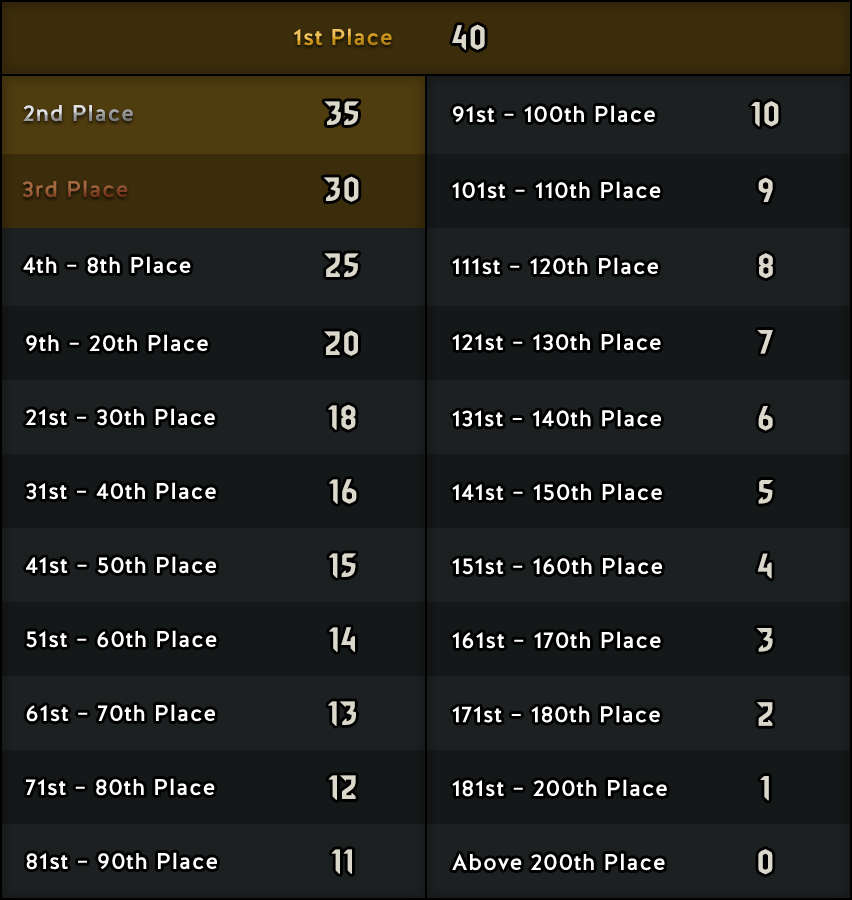Click the 31st – 40th Place label
The width and height of the screenshot is (852, 900).
click(121, 492)
